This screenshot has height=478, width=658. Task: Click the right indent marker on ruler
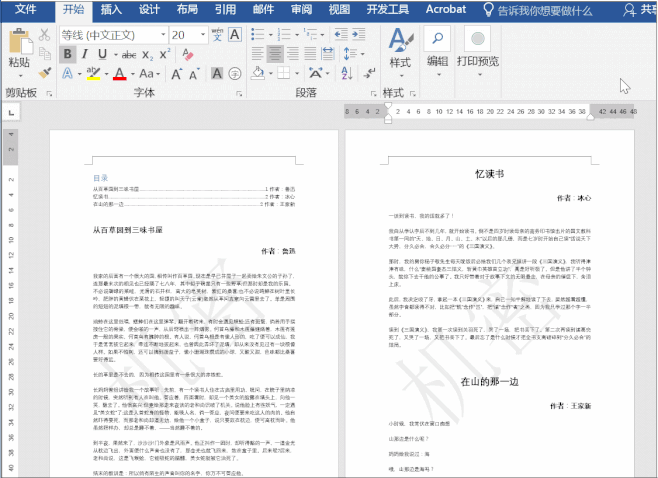[590, 117]
